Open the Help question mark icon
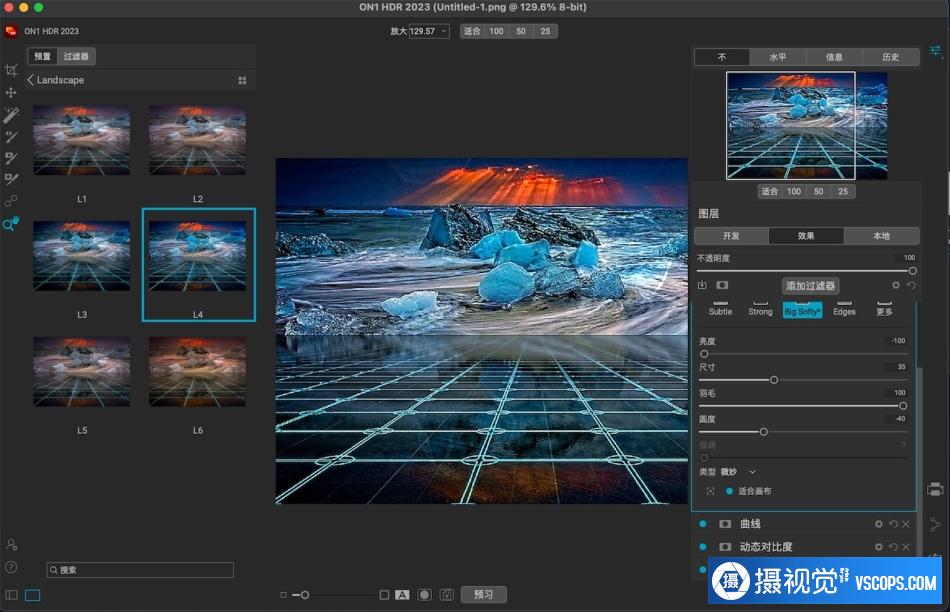Viewport: 950px width, 612px height. point(11,567)
